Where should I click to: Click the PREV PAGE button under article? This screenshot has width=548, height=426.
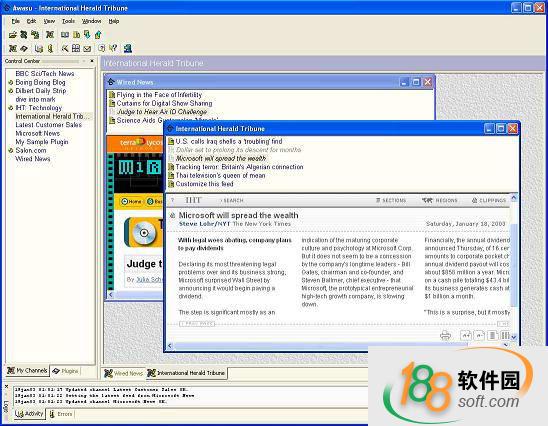197,324
